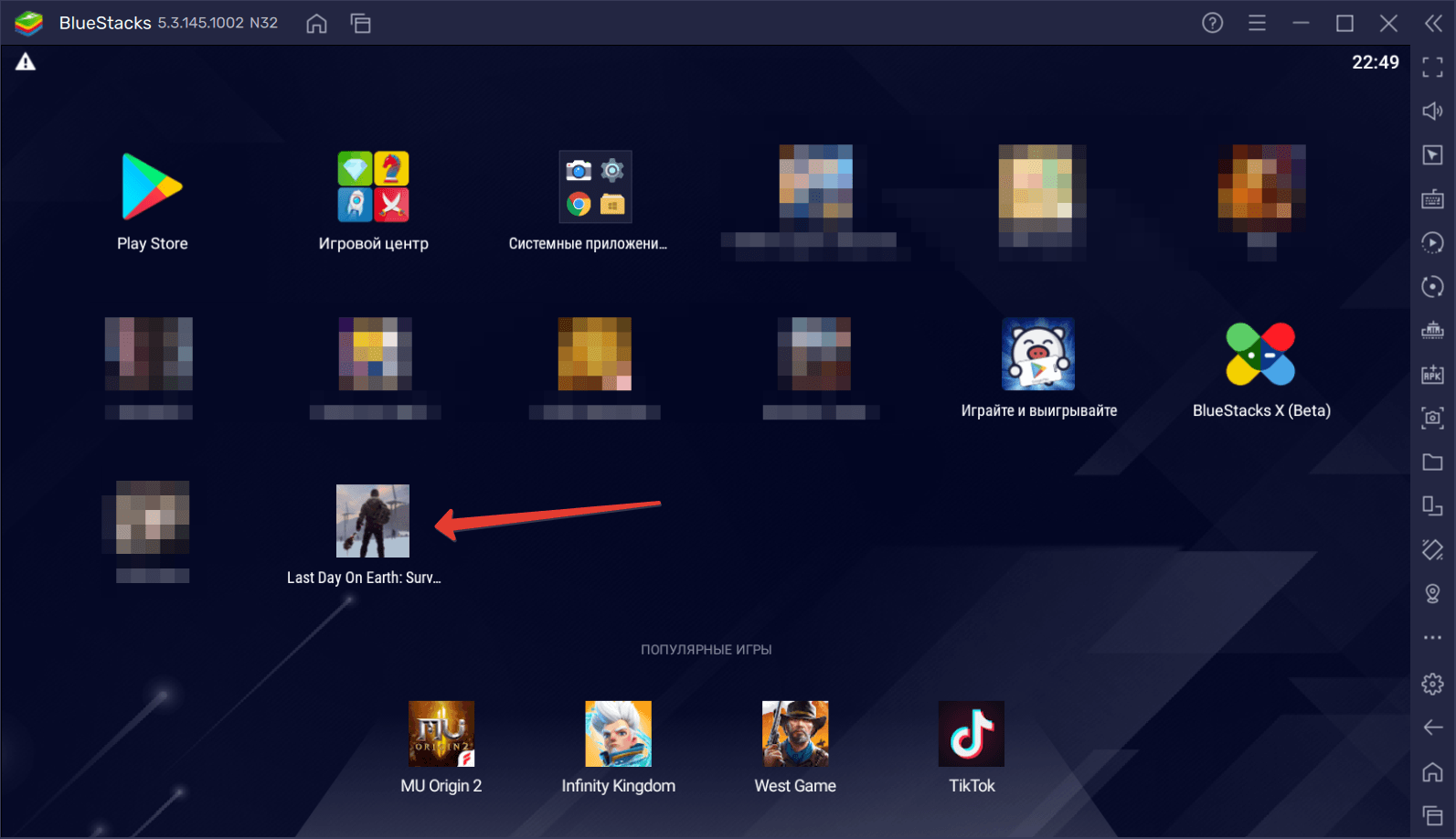This screenshot has height=839, width=1456.
Task: Click the memory trim icon in sidebar
Action: [x=1433, y=331]
